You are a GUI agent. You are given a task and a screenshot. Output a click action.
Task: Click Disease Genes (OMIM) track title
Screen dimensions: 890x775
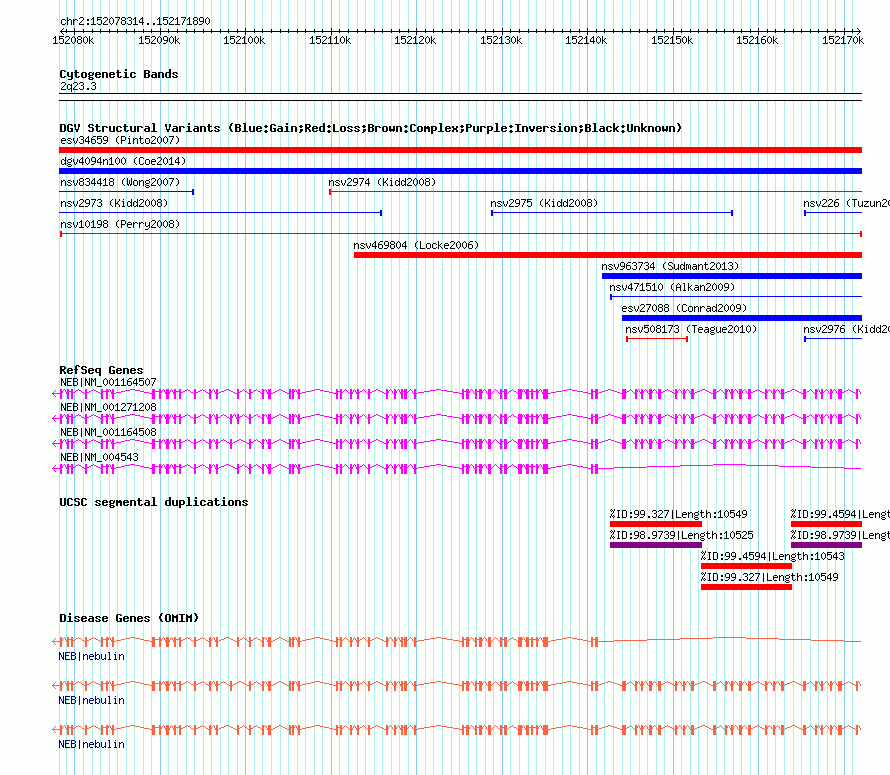tap(129, 618)
